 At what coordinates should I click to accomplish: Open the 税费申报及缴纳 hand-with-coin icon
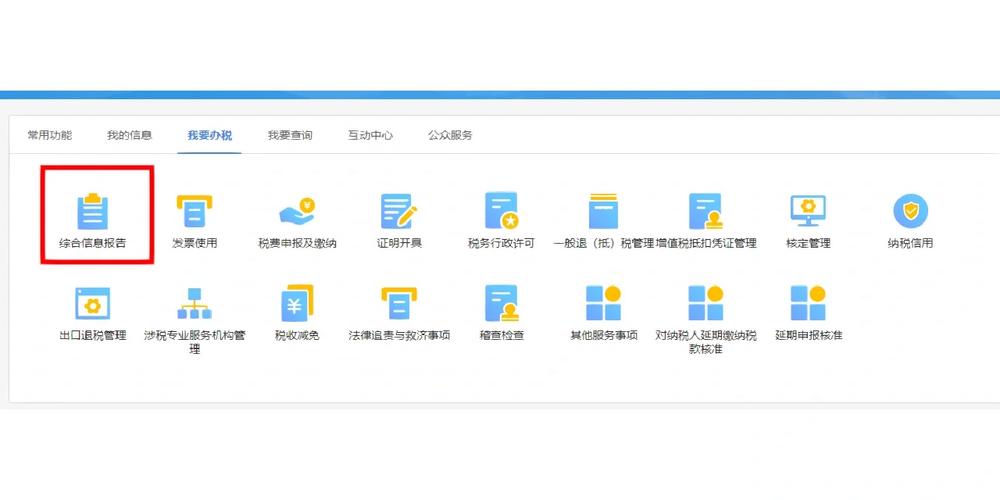point(297,212)
